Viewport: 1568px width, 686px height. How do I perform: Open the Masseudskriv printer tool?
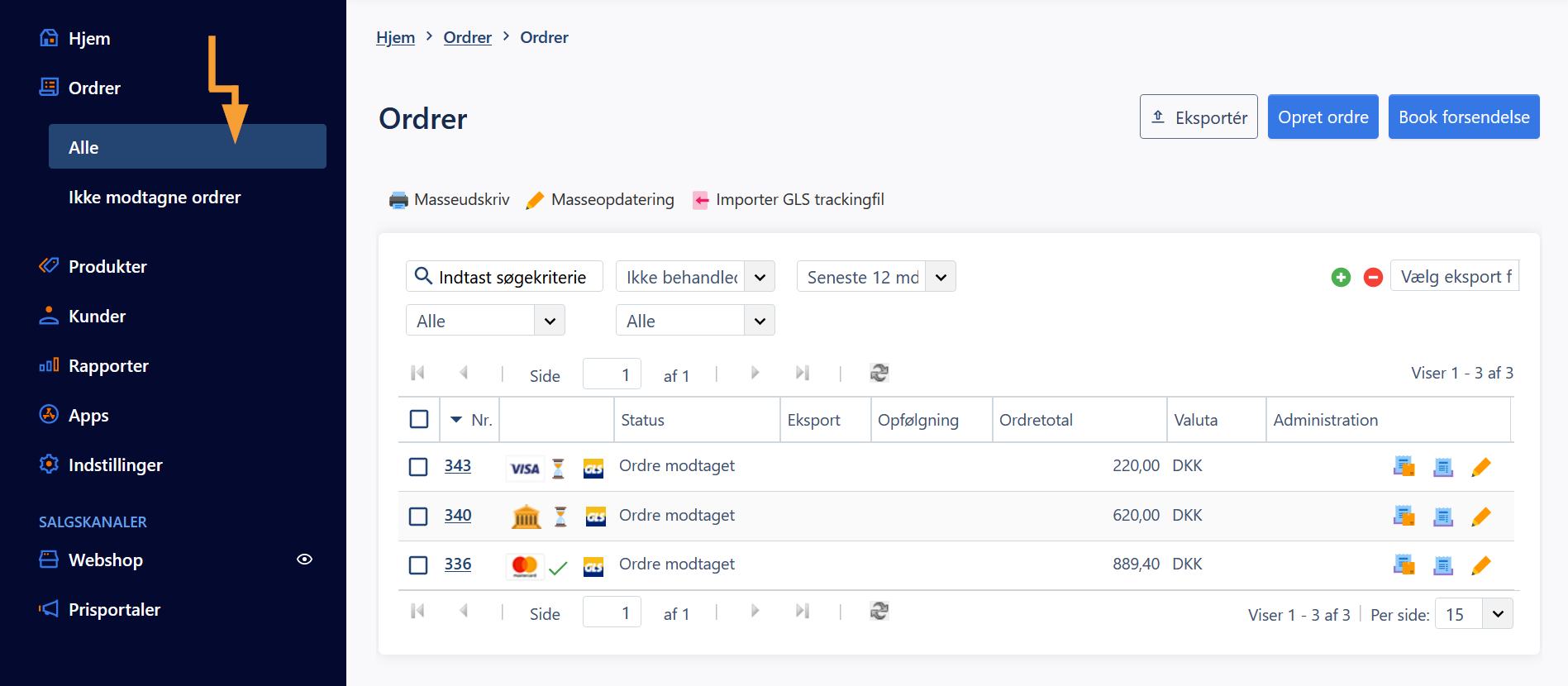(x=449, y=200)
